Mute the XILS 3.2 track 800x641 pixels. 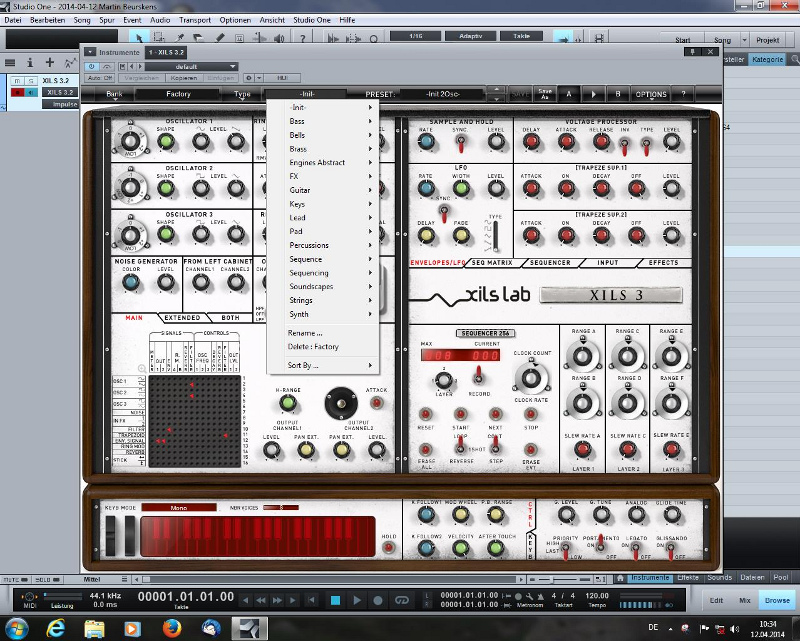pos(17,81)
